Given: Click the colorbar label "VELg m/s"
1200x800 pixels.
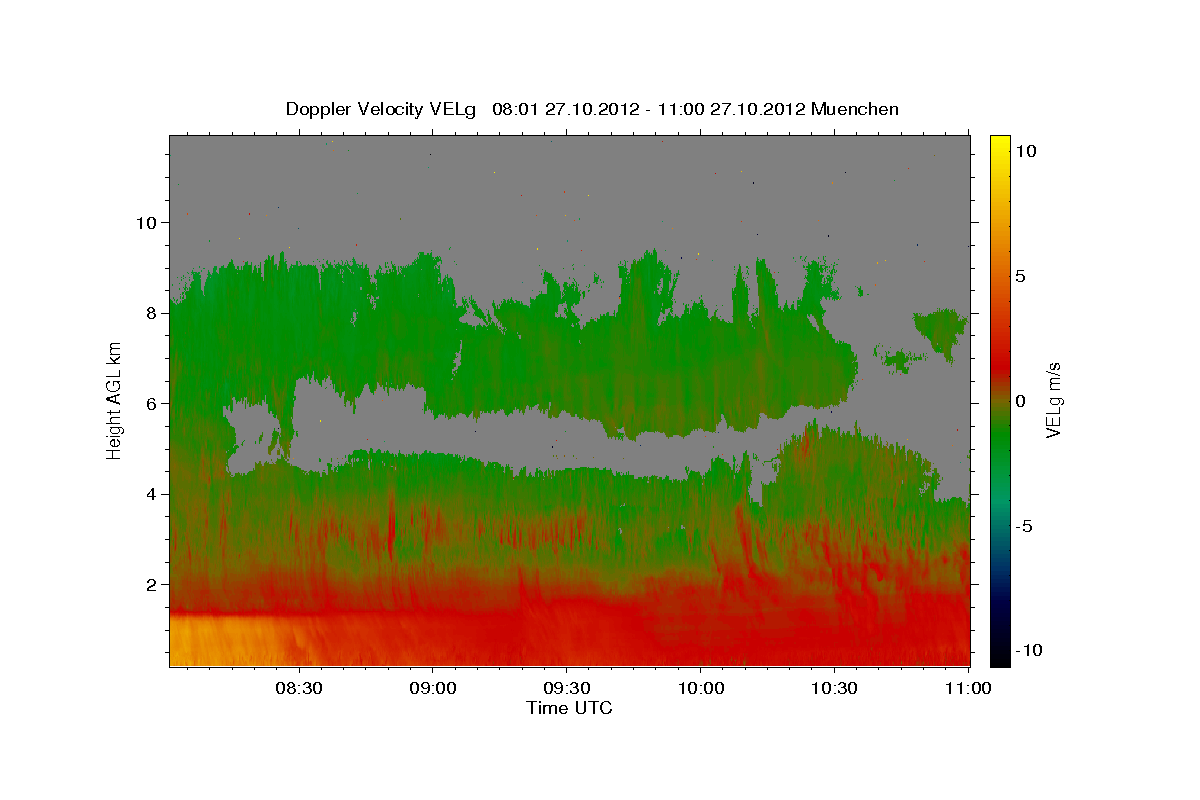Looking at the screenshot, I should coord(1053,400).
